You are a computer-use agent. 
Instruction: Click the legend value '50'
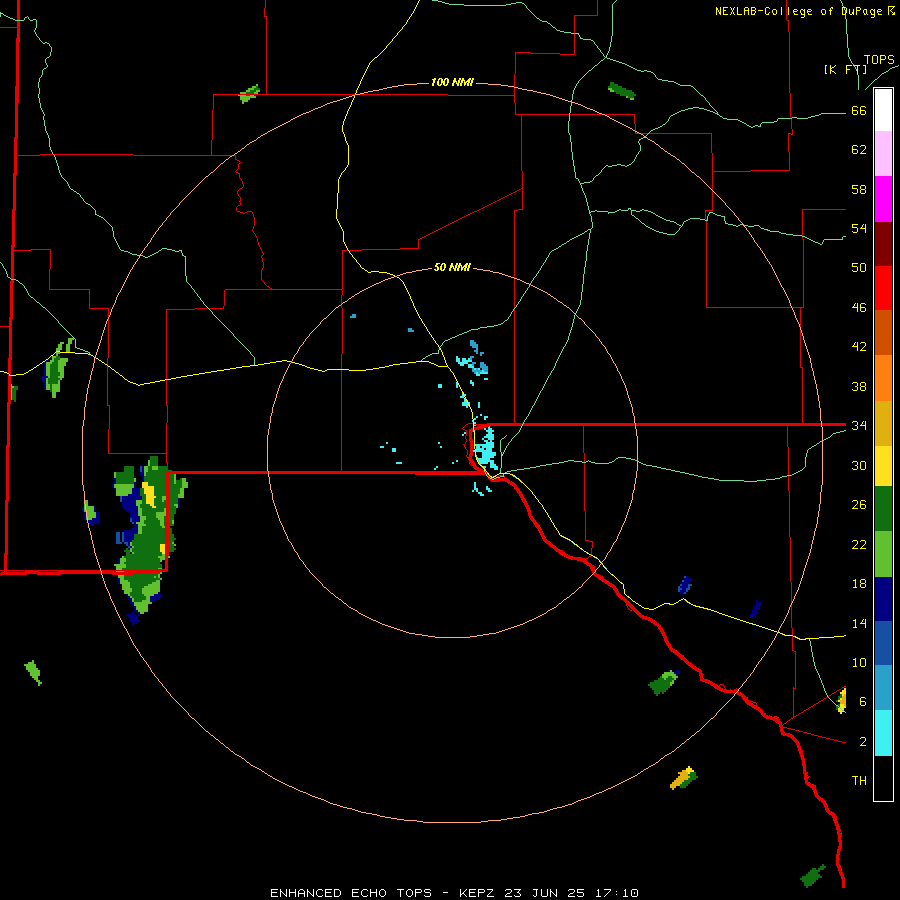859,268
